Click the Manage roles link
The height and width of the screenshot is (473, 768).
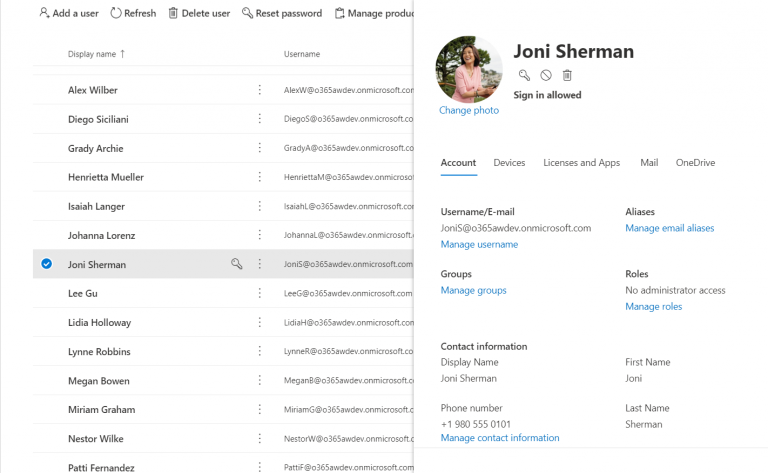coord(653,307)
